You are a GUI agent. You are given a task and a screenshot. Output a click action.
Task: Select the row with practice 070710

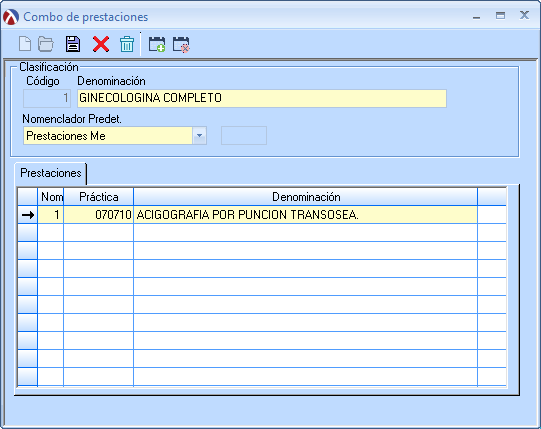262,215
